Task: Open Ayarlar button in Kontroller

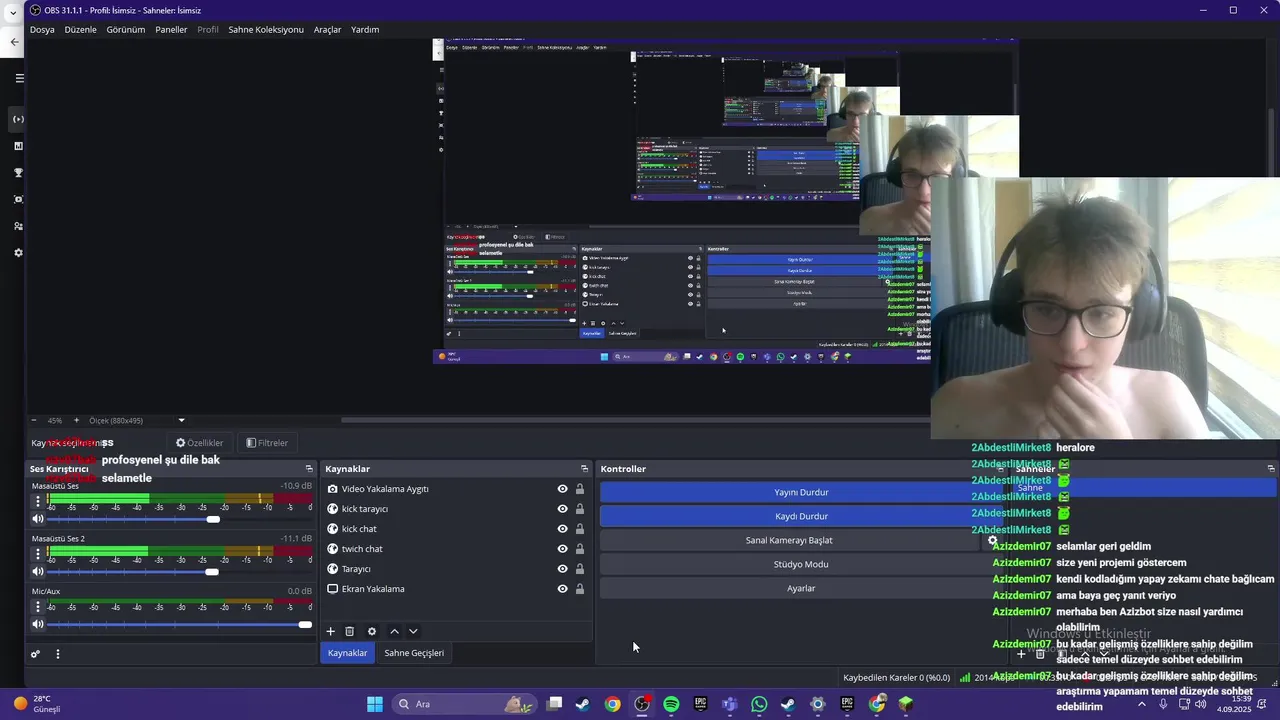Action: (x=801, y=588)
